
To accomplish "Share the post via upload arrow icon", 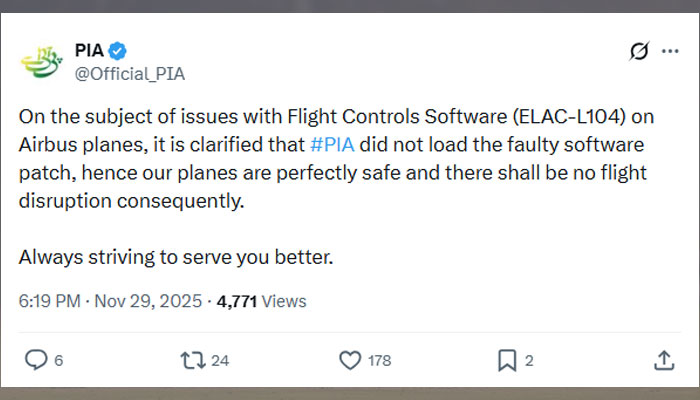I will tap(663, 359).
